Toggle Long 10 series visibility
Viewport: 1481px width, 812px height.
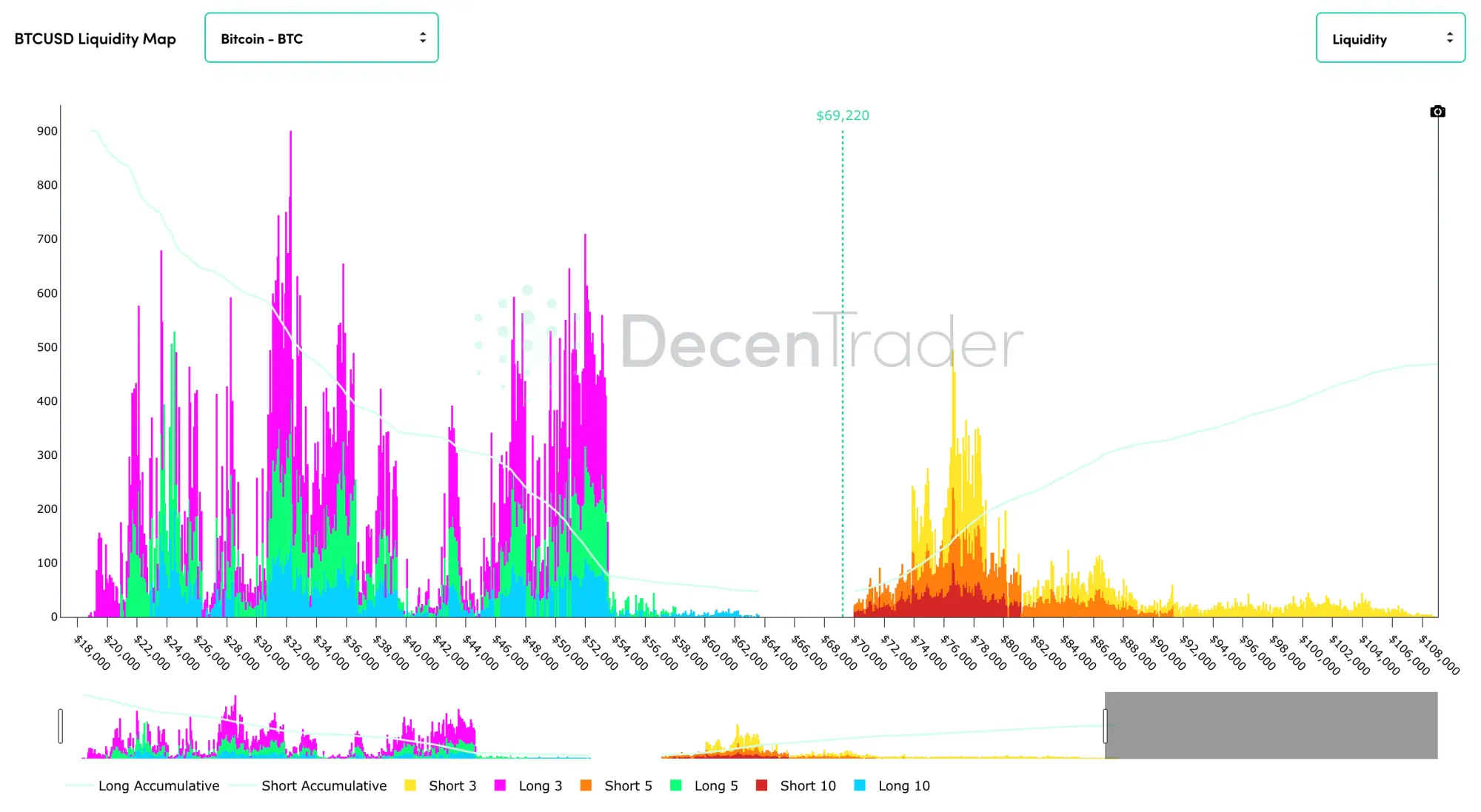(x=892, y=785)
